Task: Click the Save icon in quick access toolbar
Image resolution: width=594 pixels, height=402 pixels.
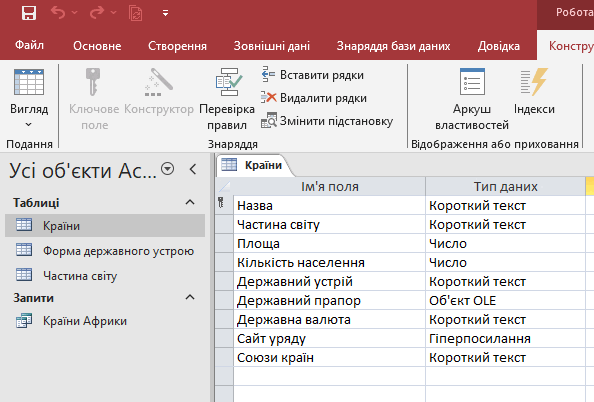Action: (x=29, y=13)
